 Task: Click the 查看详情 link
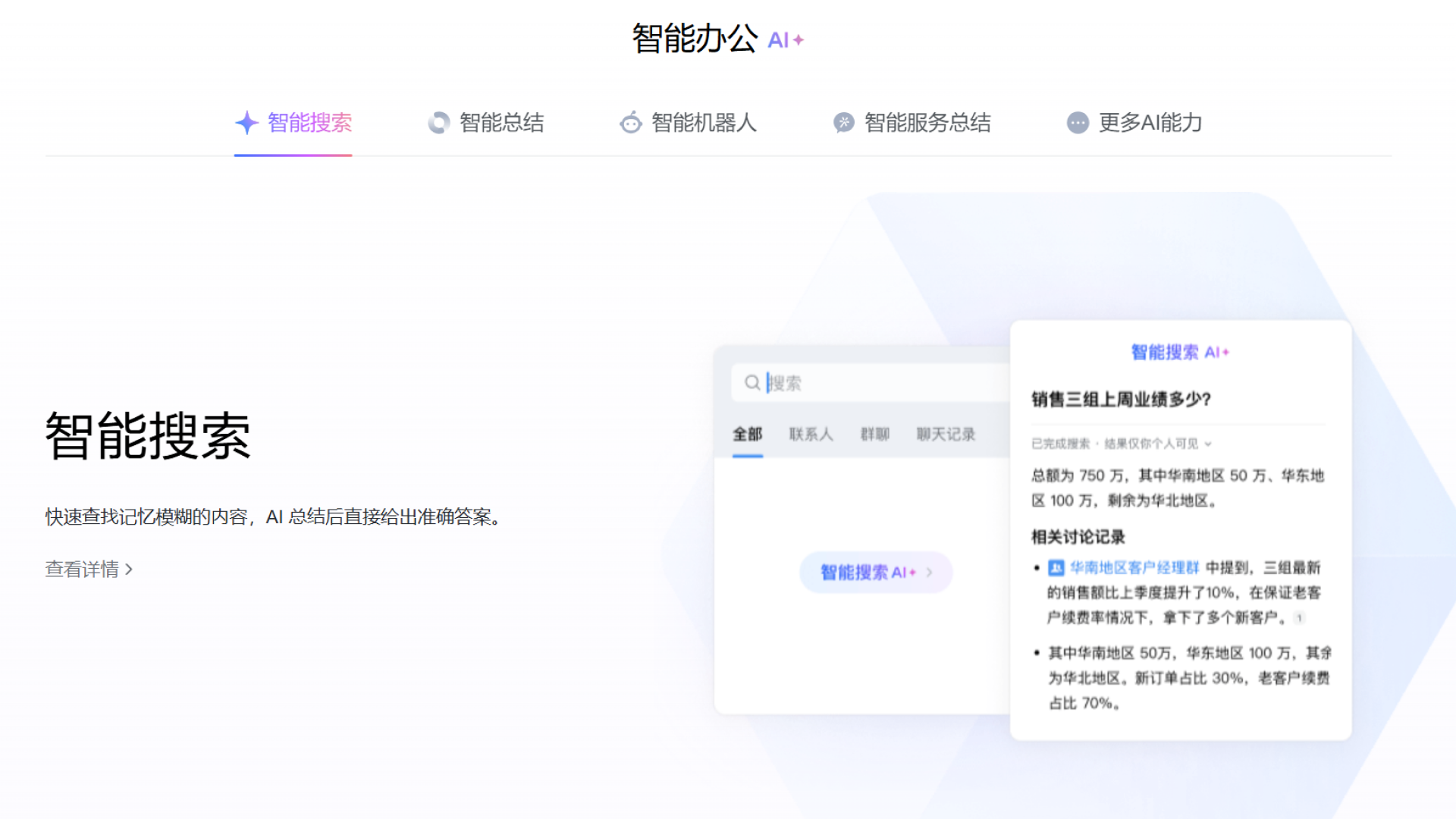[x=82, y=569]
